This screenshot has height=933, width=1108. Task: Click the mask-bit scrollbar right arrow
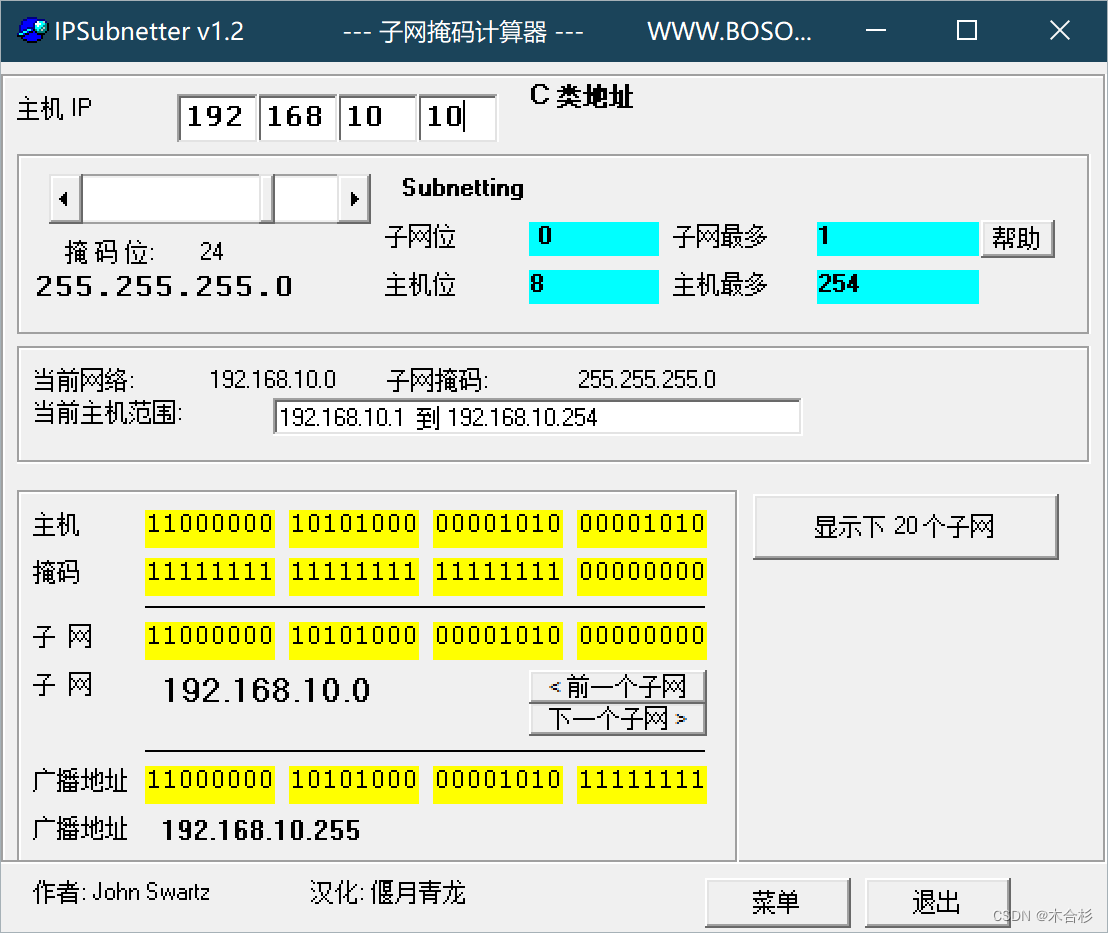tap(354, 199)
